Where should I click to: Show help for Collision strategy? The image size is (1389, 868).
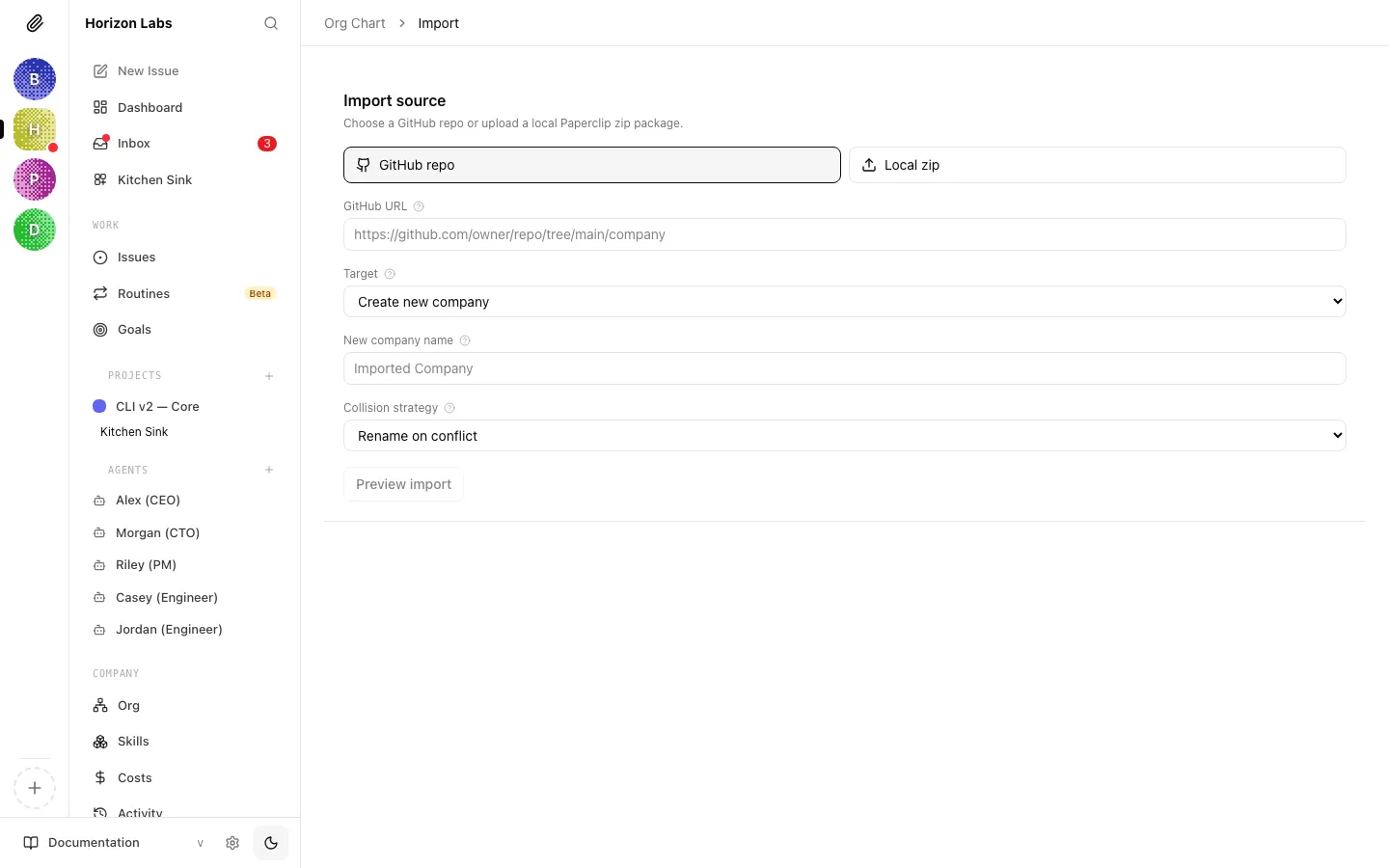tap(449, 408)
